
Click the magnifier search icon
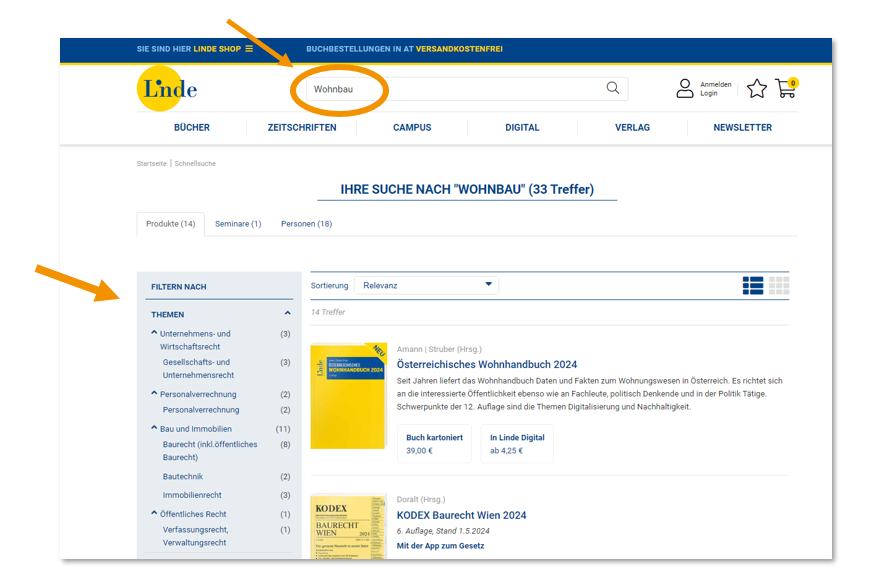pyautogui.click(x=612, y=88)
